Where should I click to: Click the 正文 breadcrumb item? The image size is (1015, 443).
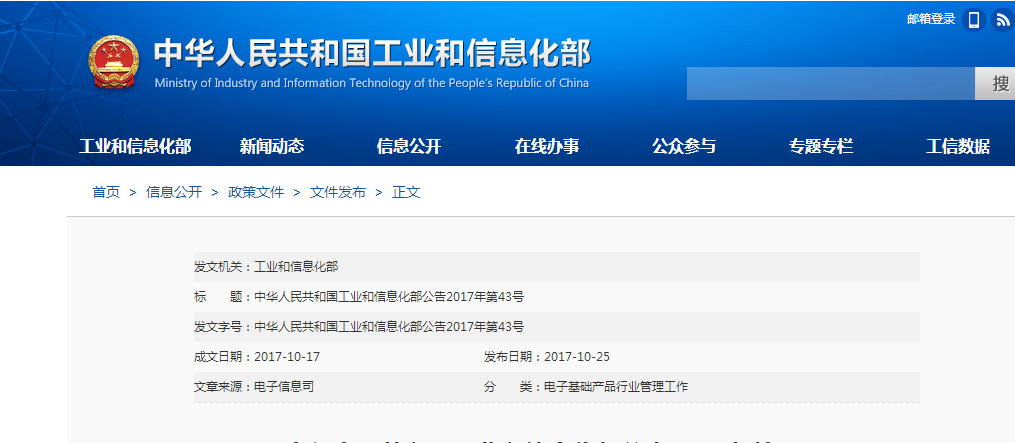click(406, 192)
